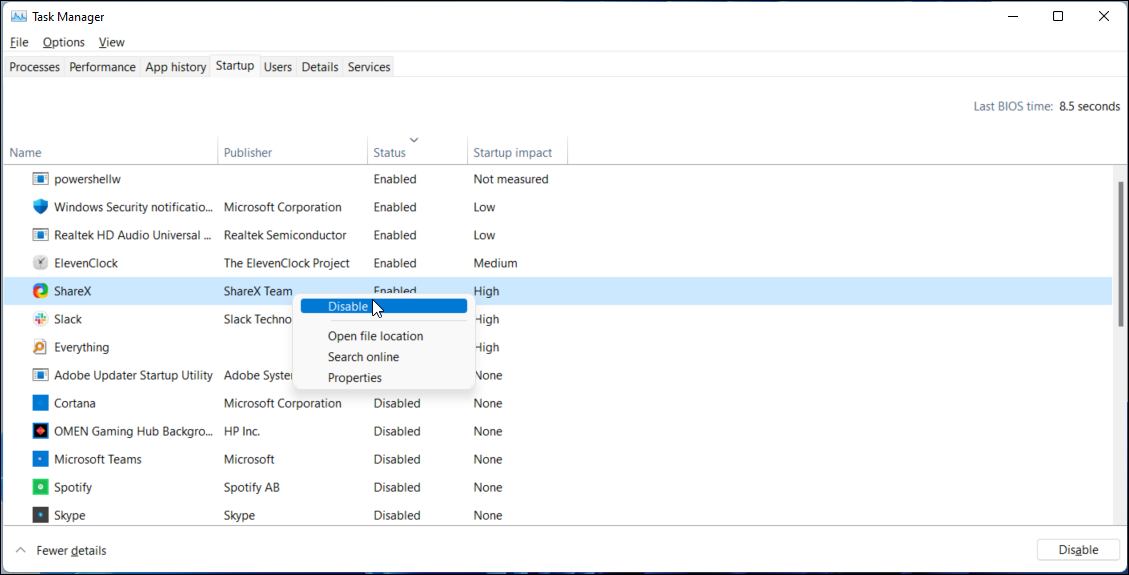Select the Microsoft Teams row name
The height and width of the screenshot is (575, 1129).
click(x=98, y=459)
